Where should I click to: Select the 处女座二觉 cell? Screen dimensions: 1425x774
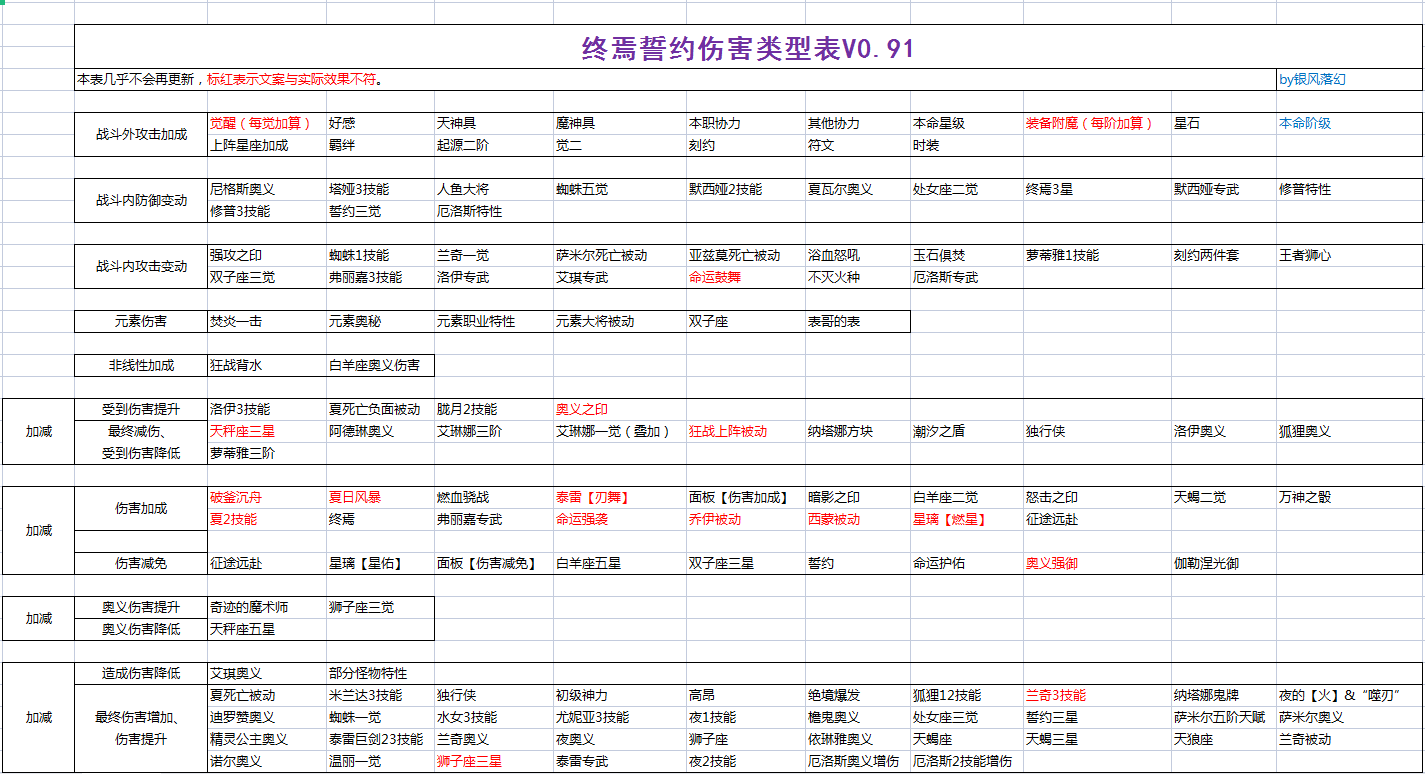tap(966, 189)
